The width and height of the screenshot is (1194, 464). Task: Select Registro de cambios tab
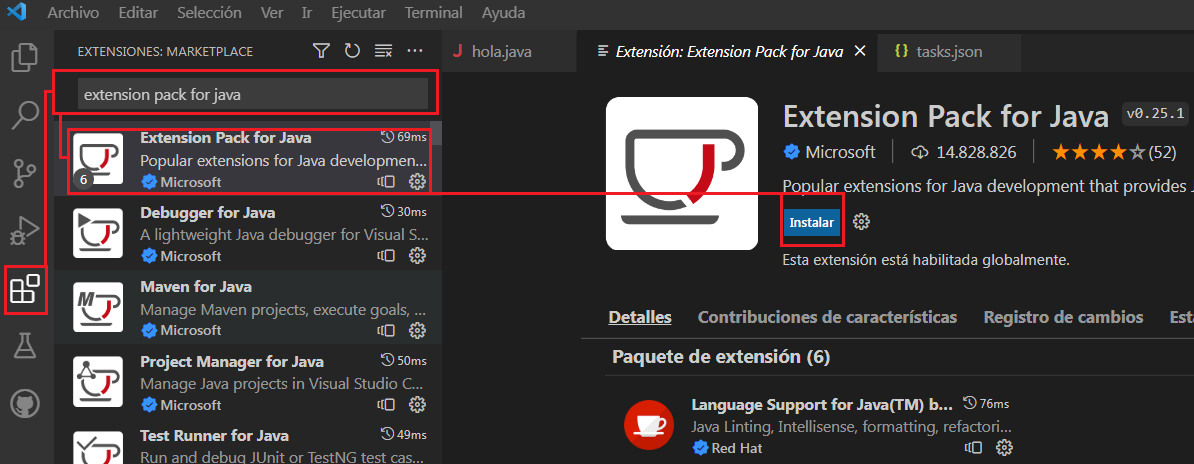tap(1063, 317)
